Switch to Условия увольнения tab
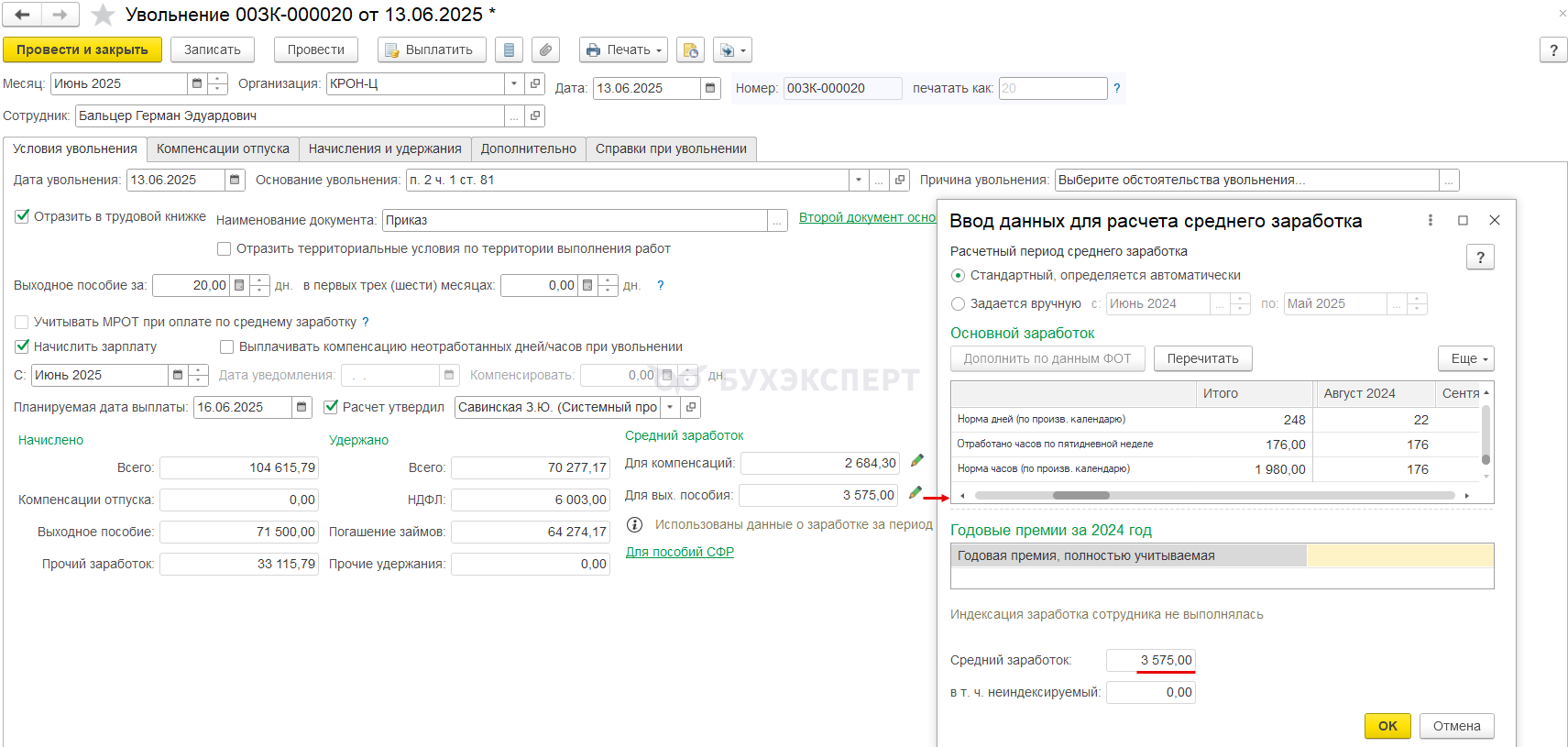 click(75, 148)
